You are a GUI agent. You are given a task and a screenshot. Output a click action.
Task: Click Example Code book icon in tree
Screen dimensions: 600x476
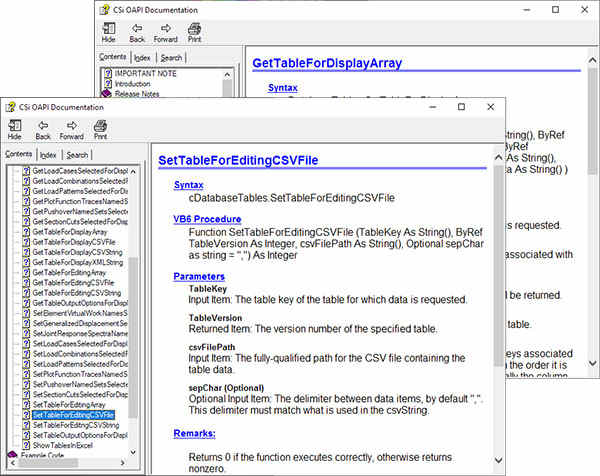(x=12, y=454)
